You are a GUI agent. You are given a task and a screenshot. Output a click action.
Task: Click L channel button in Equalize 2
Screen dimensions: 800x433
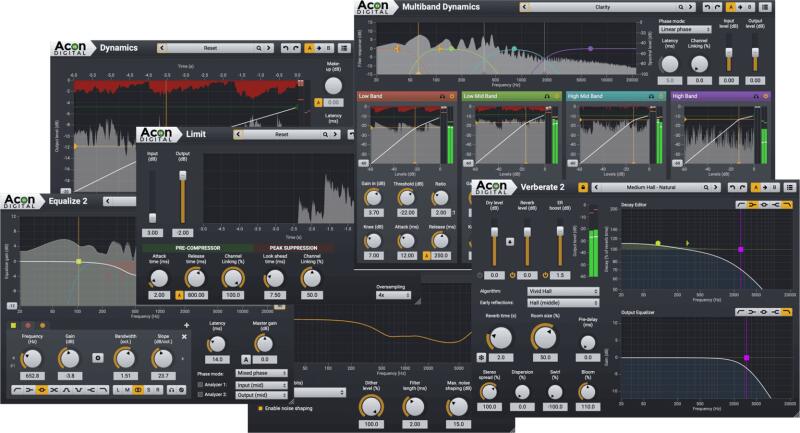point(118,390)
